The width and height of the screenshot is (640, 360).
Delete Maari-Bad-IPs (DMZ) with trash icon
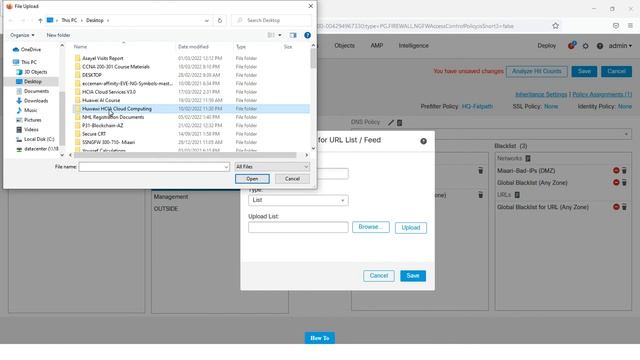(624, 171)
